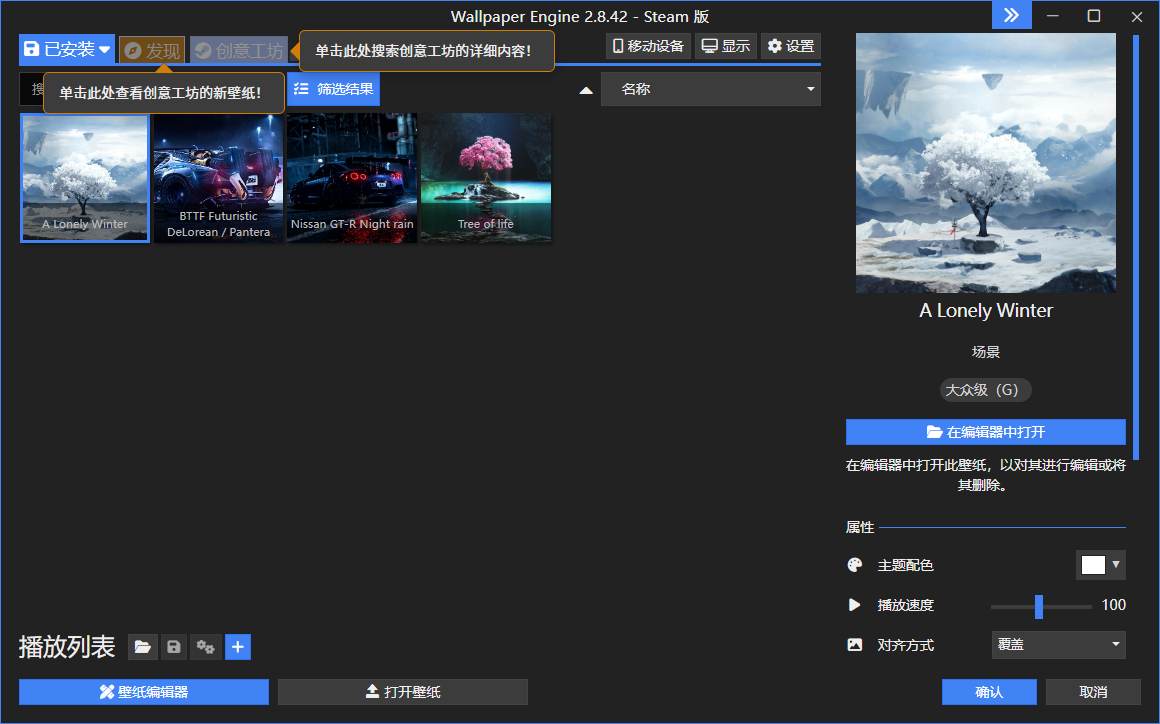The width and height of the screenshot is (1160, 724).
Task: Click the large A Lonely Winter preview image
Action: 985,163
